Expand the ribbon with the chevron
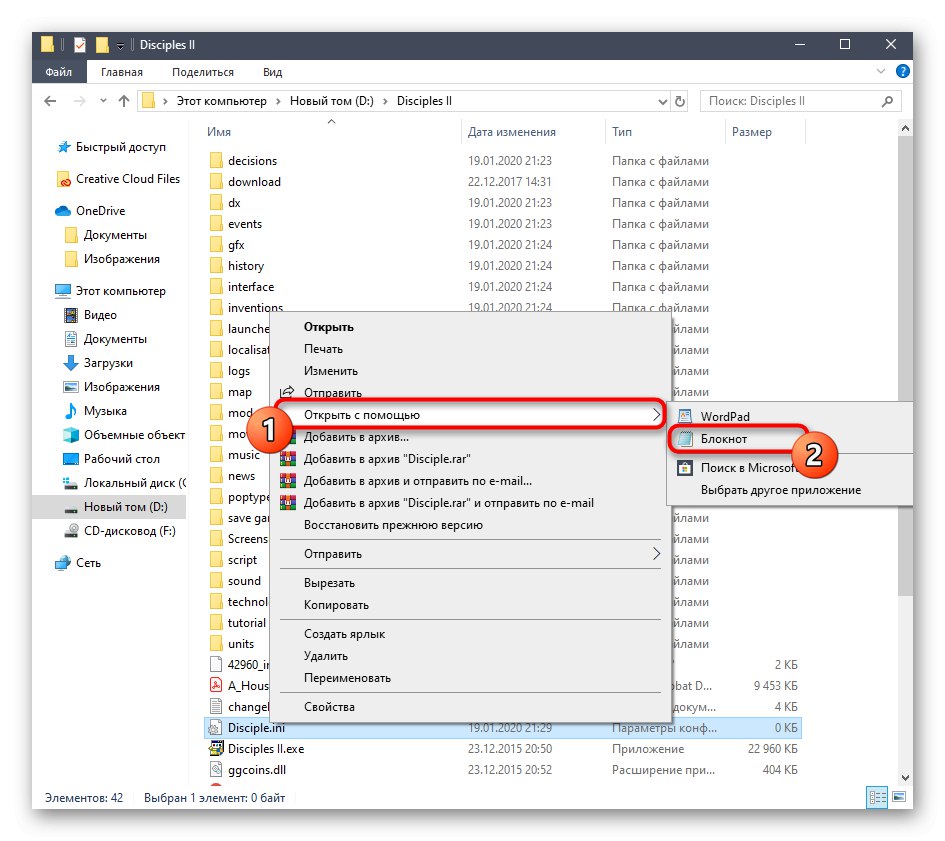Screen dimensions: 945x841 [881, 71]
